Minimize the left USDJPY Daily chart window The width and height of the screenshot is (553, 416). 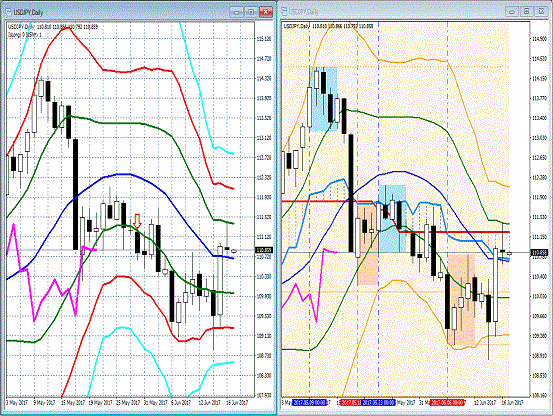[x=236, y=12]
